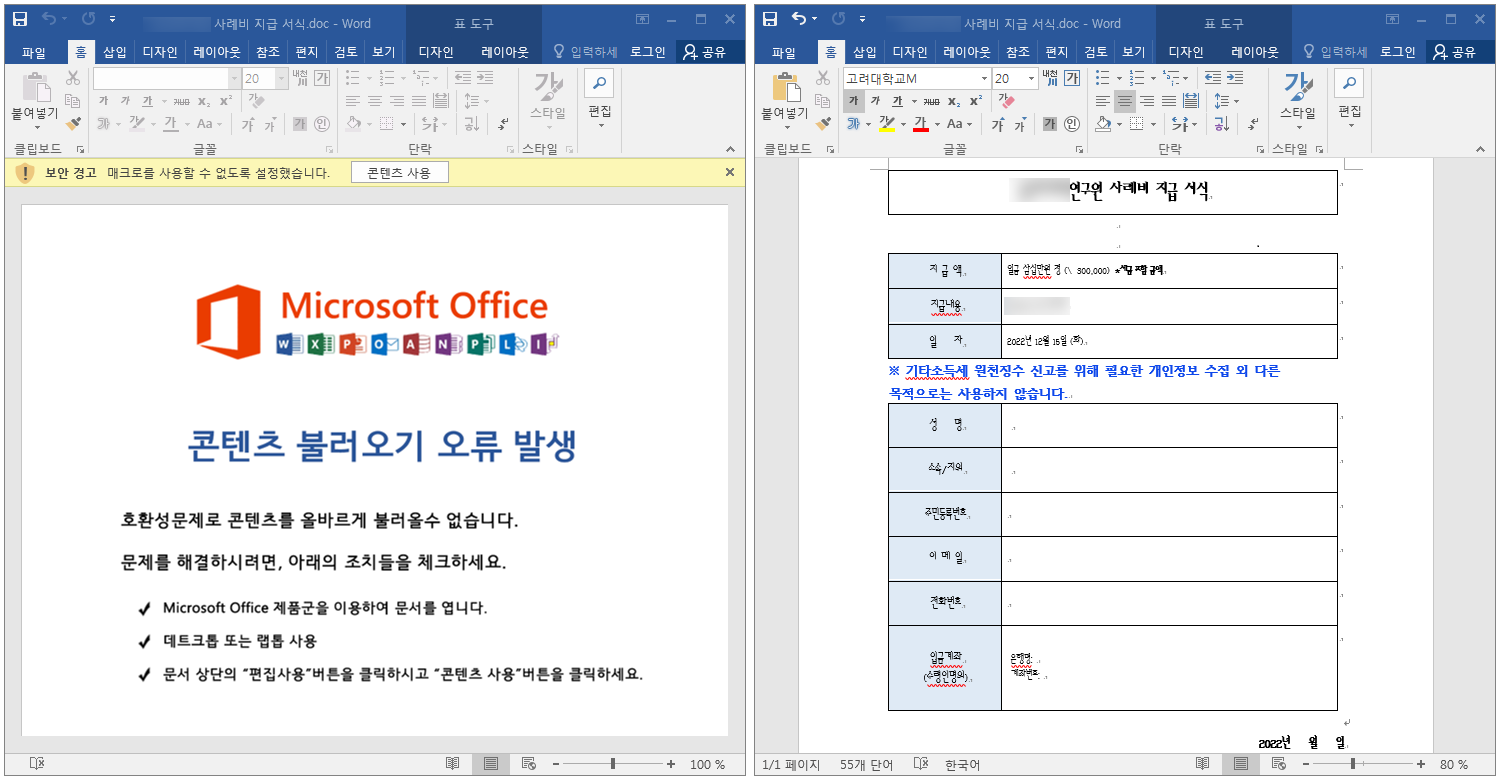The height and width of the screenshot is (782, 1500).
Task: Click the Subscript x₂ icon in right Word window
Action: [x=954, y=101]
